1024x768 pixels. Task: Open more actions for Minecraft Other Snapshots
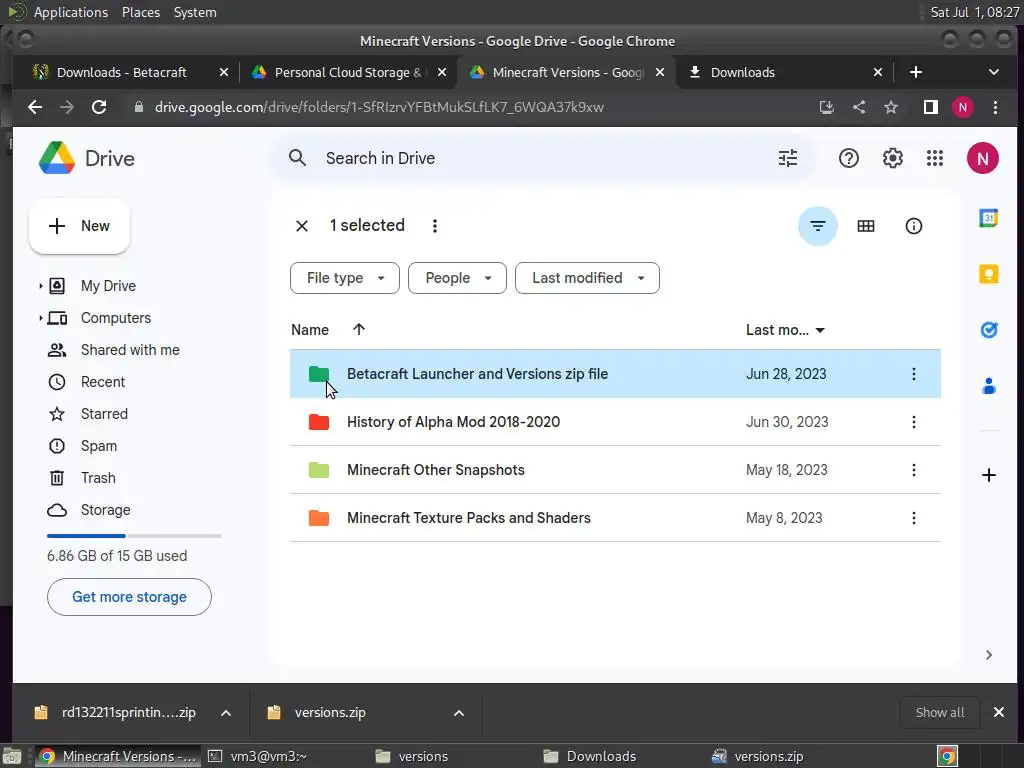[x=913, y=470]
